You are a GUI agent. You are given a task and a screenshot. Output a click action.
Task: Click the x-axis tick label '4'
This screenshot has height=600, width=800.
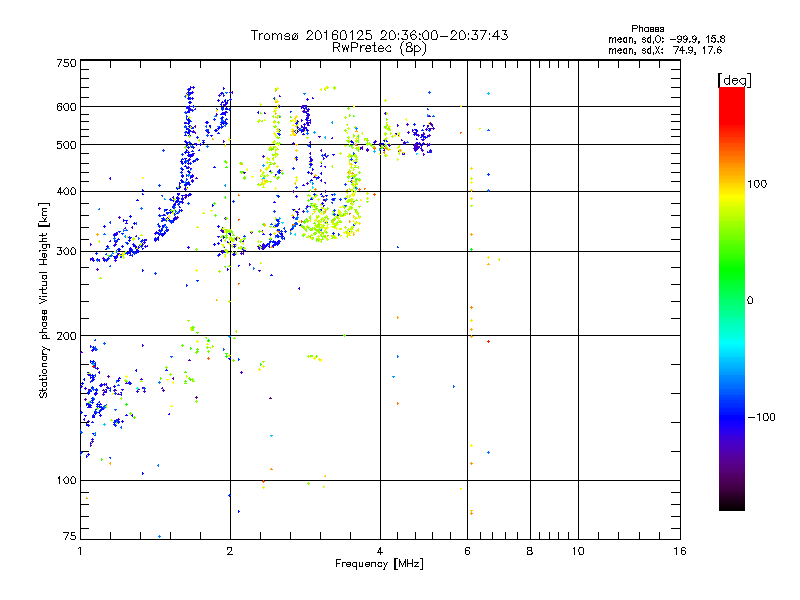(380, 551)
